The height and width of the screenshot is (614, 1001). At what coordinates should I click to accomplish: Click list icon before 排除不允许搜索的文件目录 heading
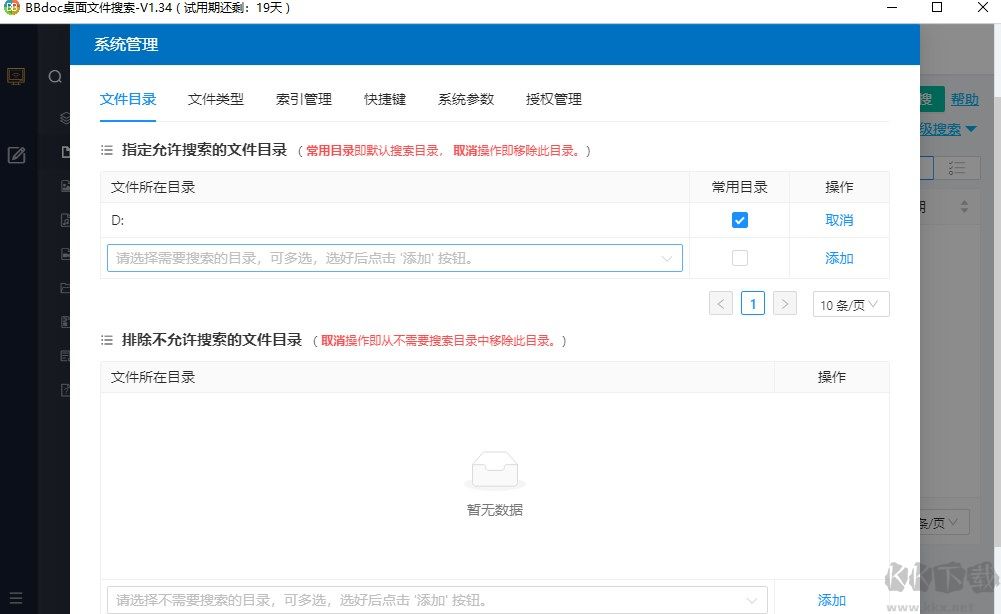point(106,339)
